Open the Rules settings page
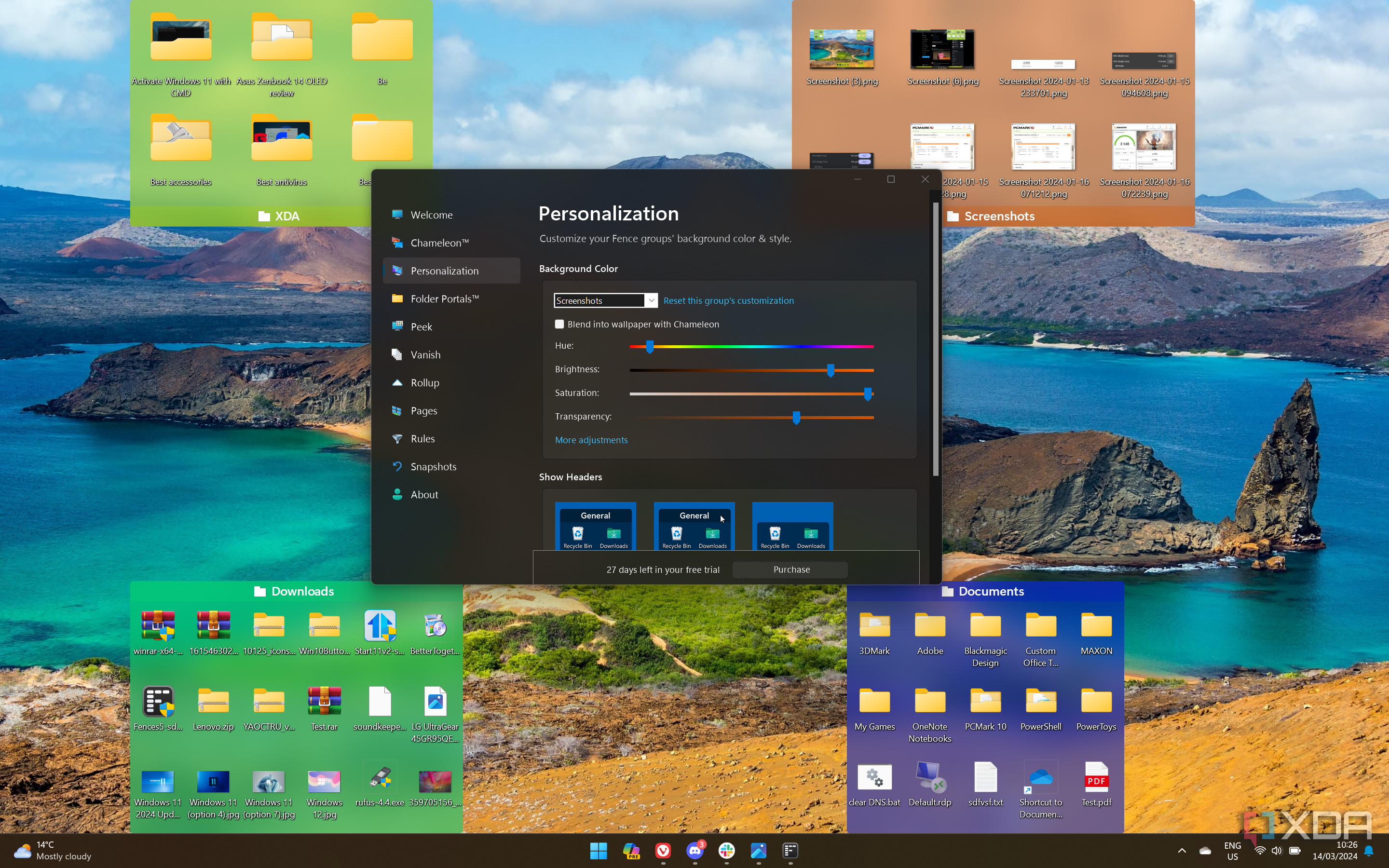Image resolution: width=1389 pixels, height=868 pixels. coord(452,439)
